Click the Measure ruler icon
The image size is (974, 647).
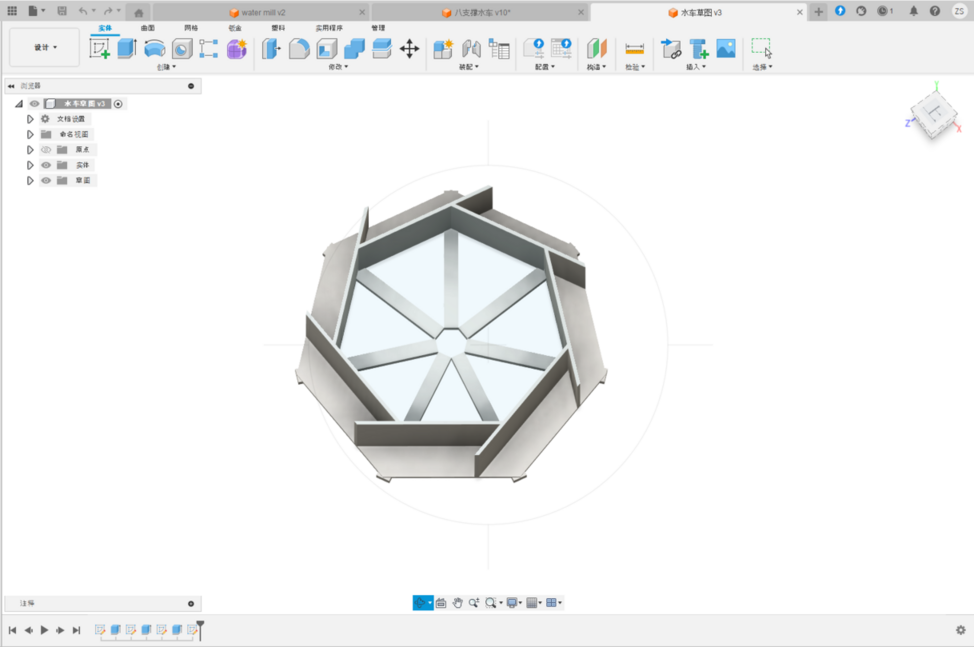tap(634, 49)
